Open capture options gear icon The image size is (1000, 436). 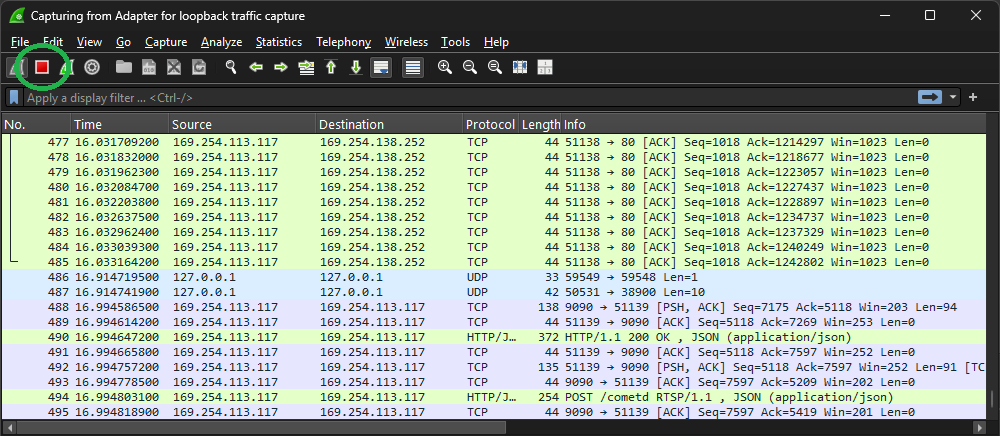(92, 67)
